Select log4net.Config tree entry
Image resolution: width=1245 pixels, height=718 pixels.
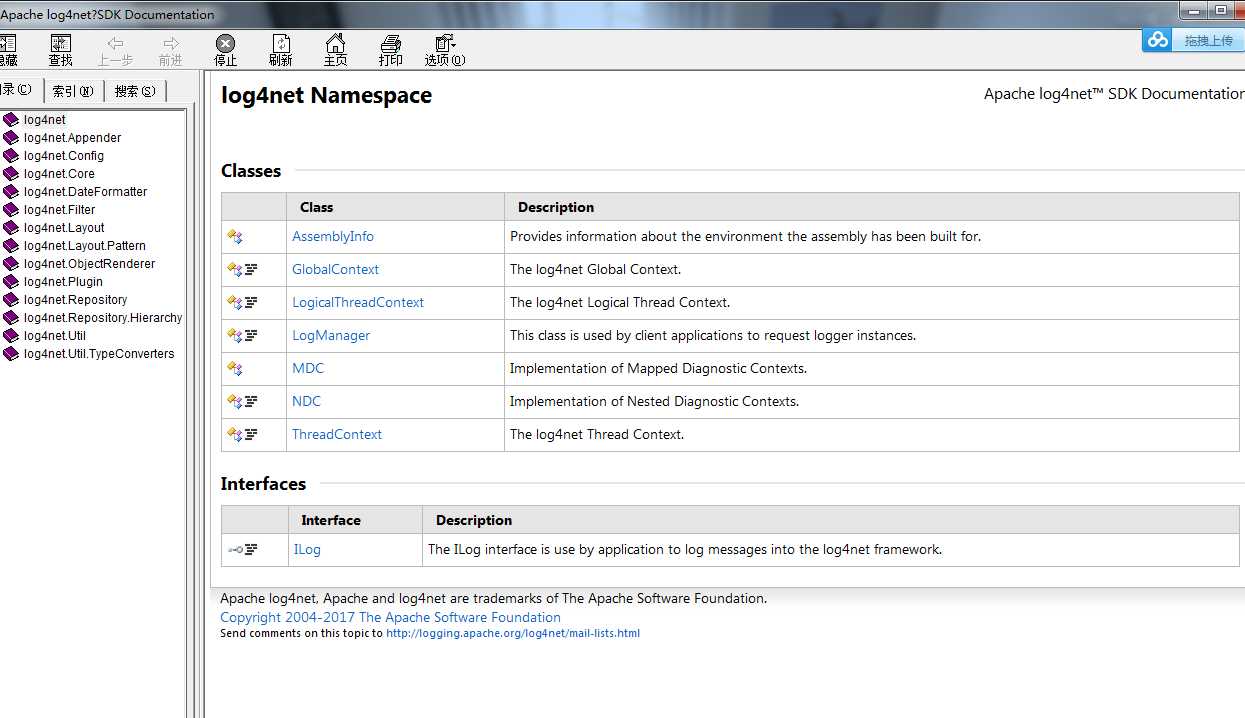coord(64,156)
